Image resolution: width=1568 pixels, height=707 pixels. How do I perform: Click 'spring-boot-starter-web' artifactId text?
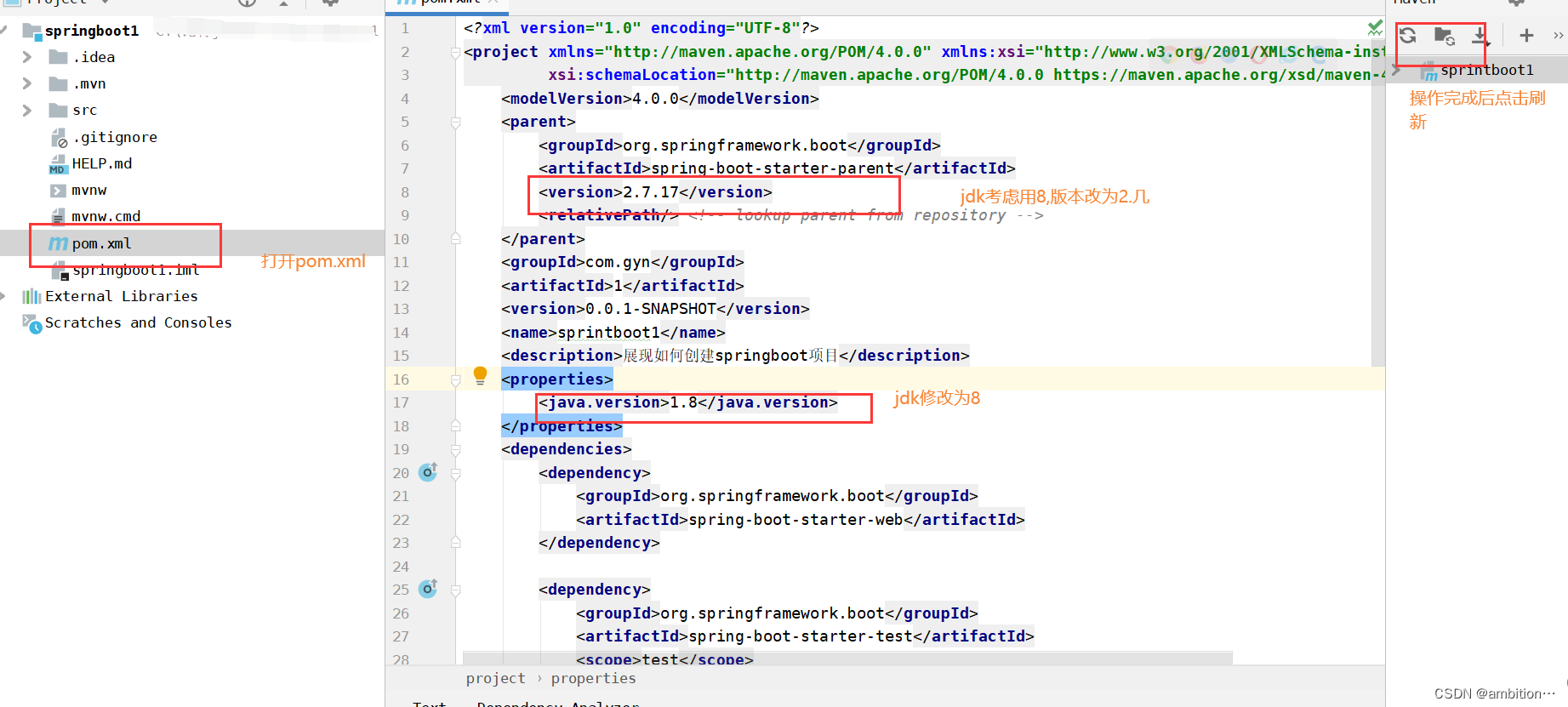[x=795, y=520]
